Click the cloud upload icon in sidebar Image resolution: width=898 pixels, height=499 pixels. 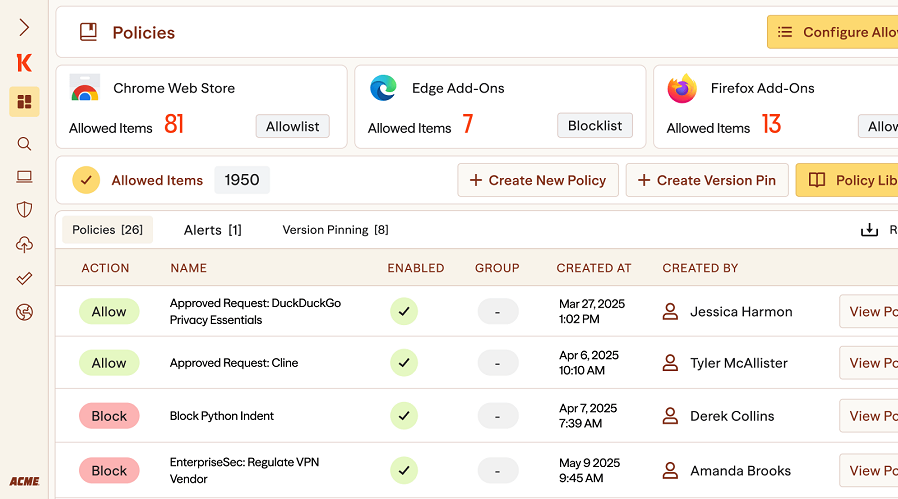[x=24, y=245]
